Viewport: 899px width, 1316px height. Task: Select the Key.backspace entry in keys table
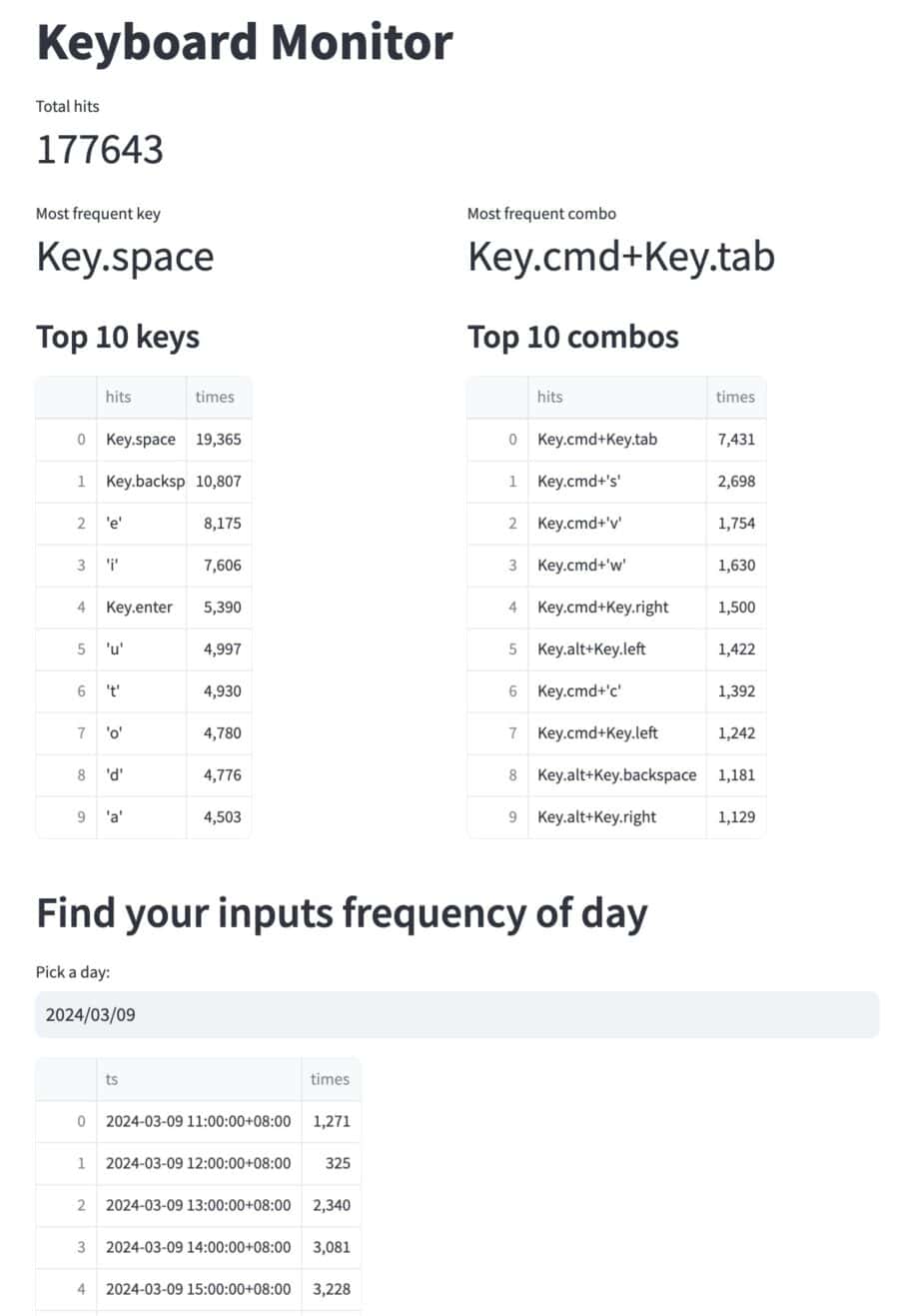(x=140, y=481)
